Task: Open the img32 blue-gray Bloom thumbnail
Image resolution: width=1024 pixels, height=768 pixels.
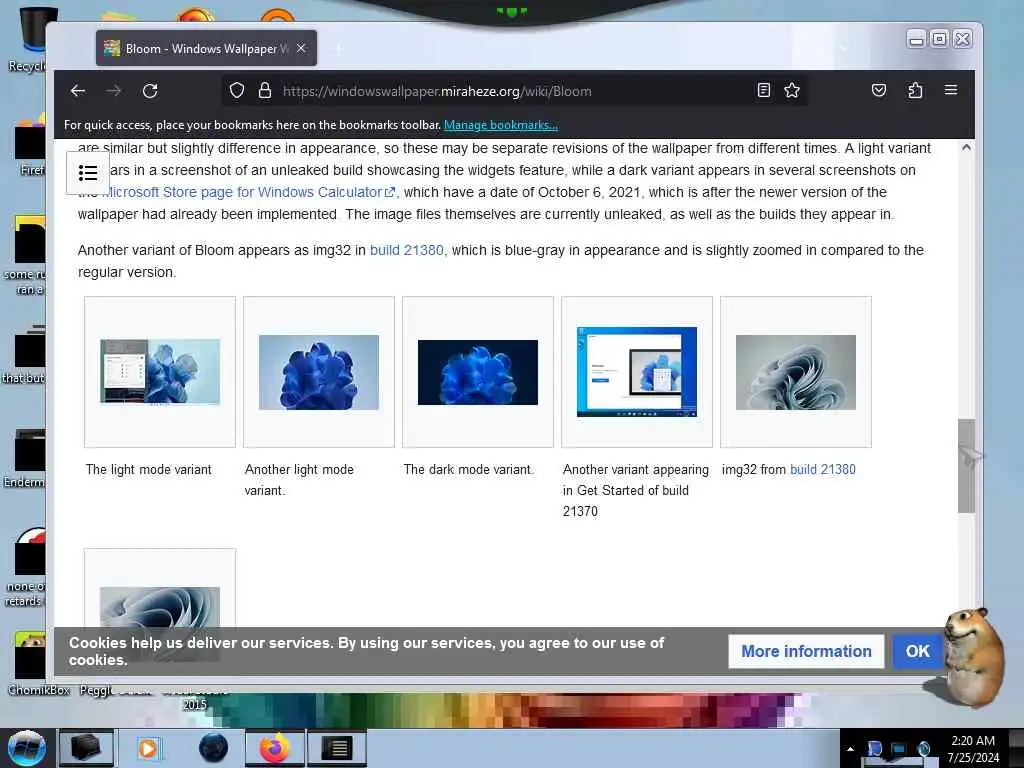Action: coord(795,372)
